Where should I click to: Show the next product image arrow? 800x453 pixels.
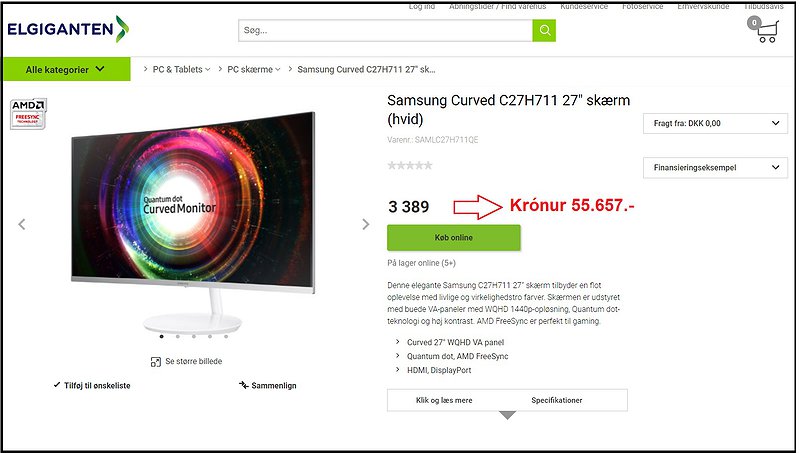pyautogui.click(x=365, y=224)
